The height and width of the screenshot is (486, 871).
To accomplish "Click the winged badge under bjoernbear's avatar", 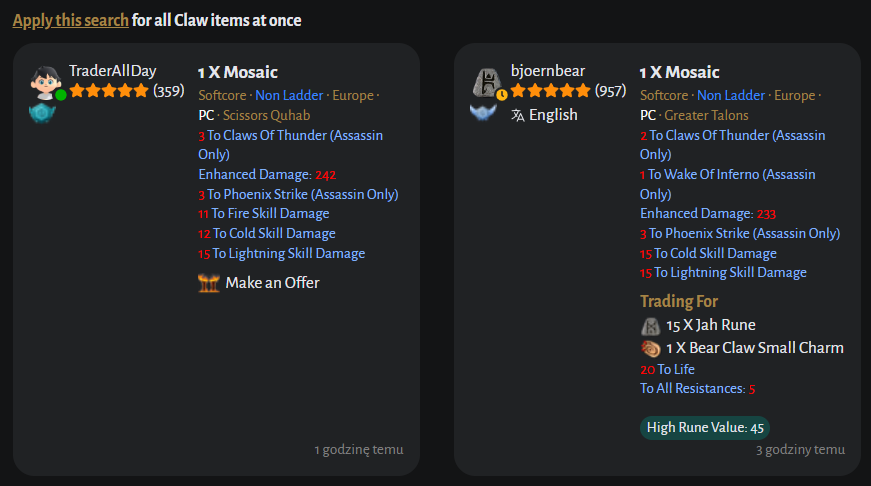I will point(484,113).
